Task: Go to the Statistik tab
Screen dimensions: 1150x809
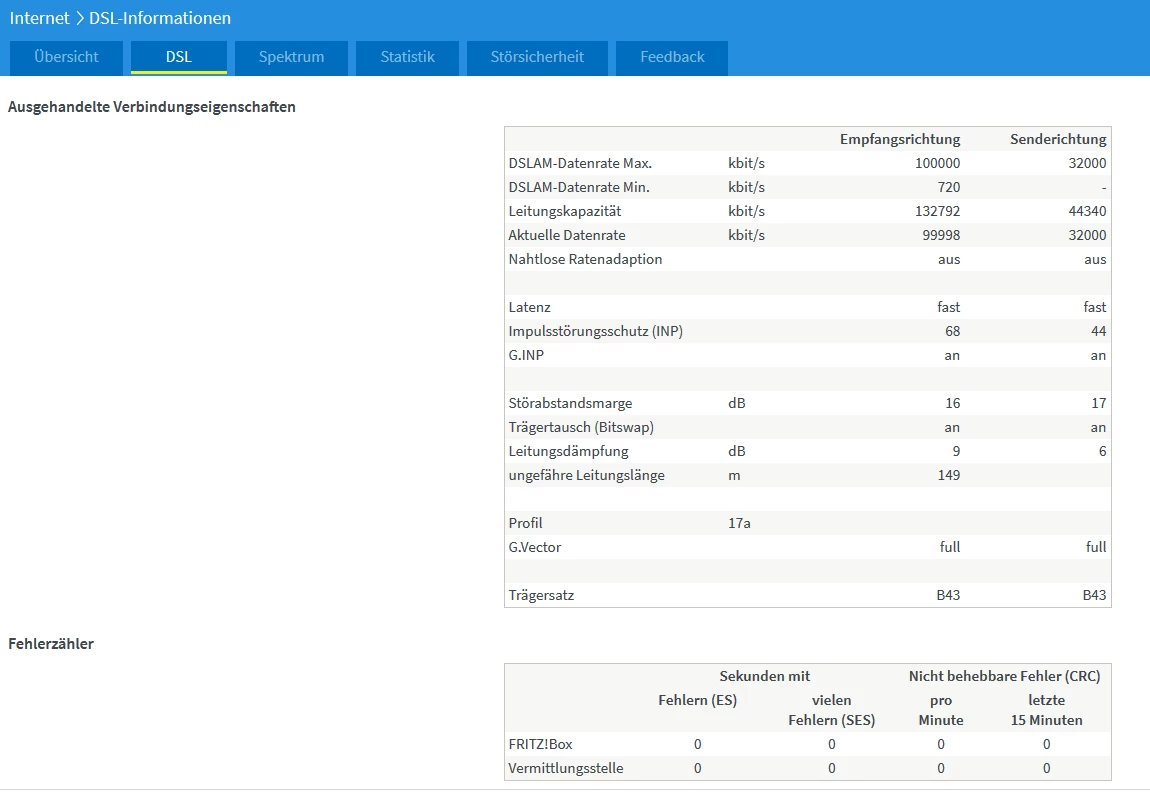Action: 407,57
